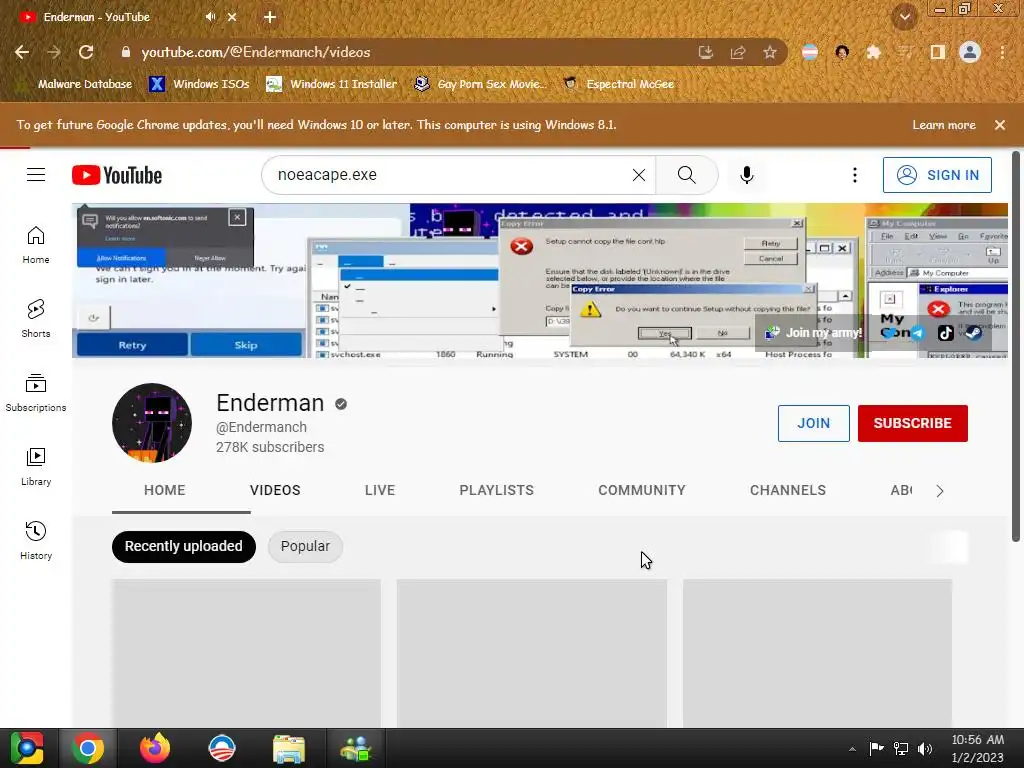1024x768 pixels.
Task: Click the Enderman channel avatar
Action: (x=152, y=423)
